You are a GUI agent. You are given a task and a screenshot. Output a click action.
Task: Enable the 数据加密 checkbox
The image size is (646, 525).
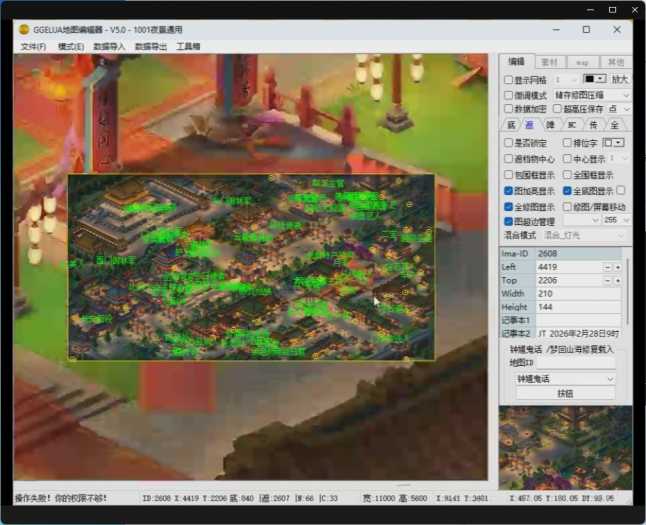pyautogui.click(x=508, y=108)
